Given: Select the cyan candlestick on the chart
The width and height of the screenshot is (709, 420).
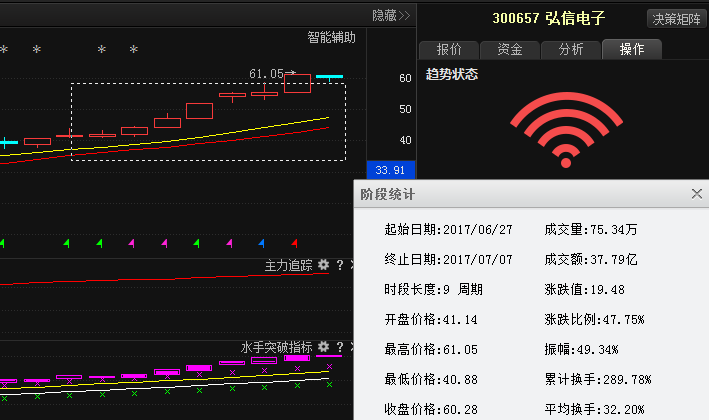Looking at the screenshot, I should point(329,77).
